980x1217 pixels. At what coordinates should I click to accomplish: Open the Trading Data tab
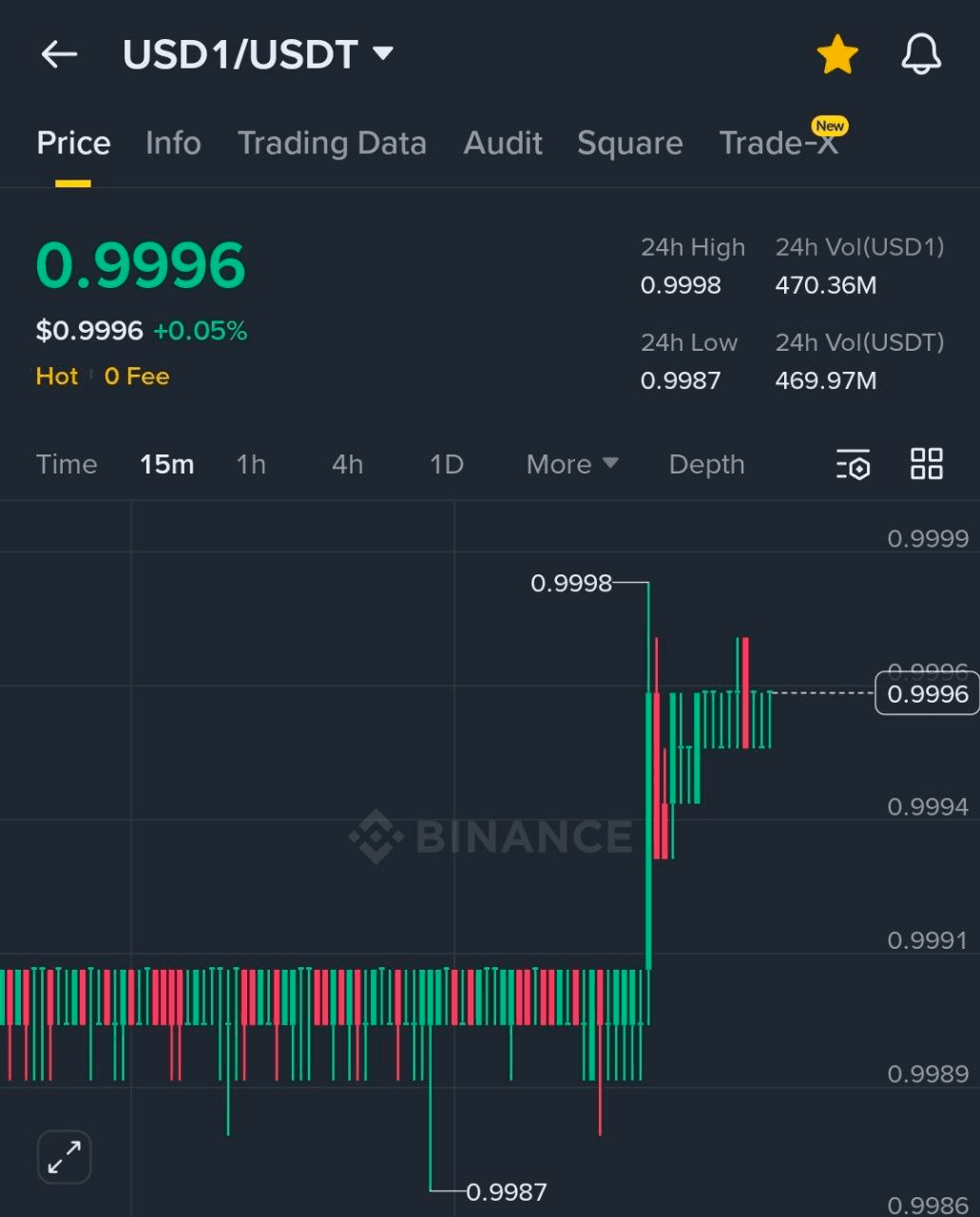point(332,143)
